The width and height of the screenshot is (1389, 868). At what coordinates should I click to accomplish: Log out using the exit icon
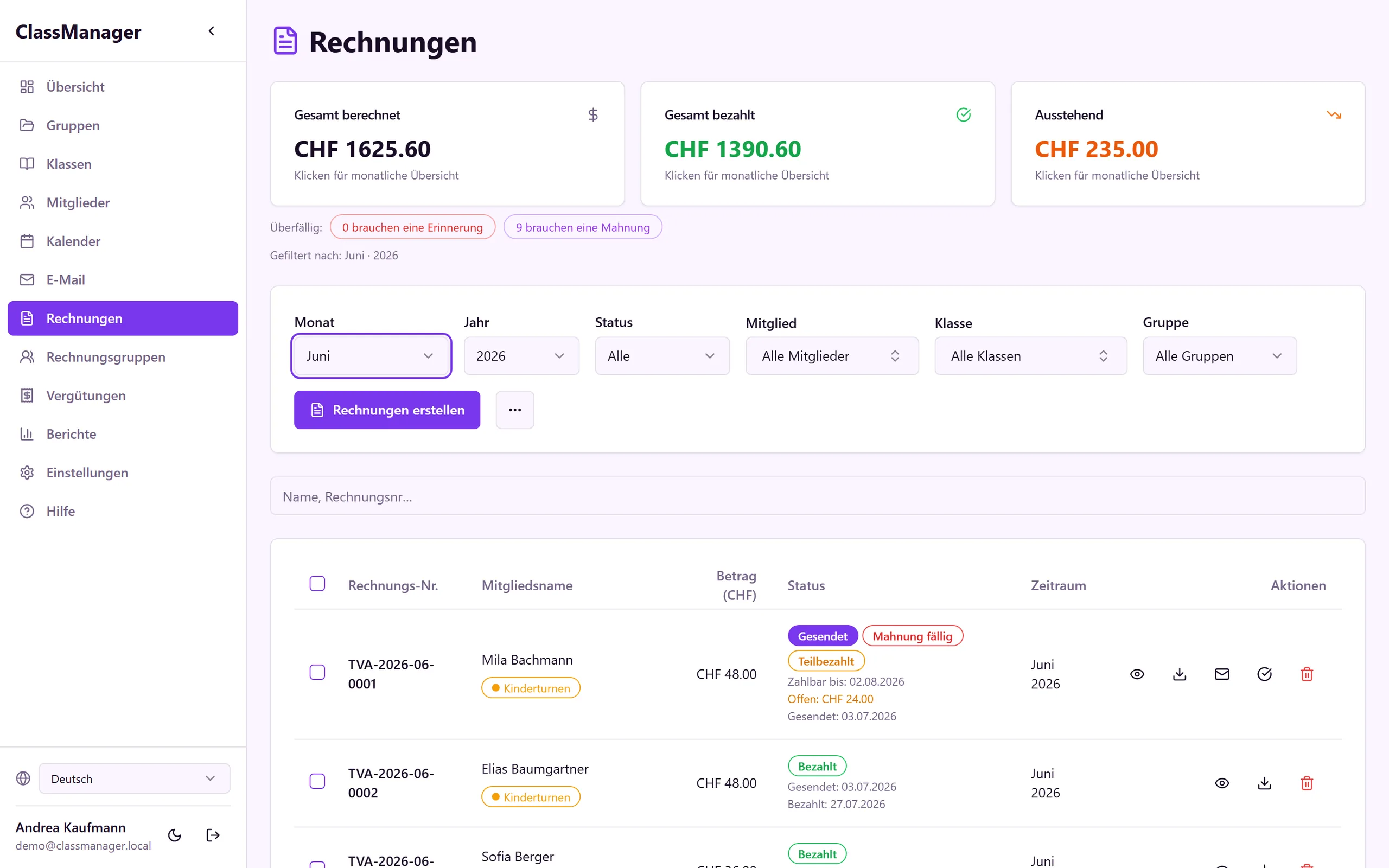click(213, 835)
